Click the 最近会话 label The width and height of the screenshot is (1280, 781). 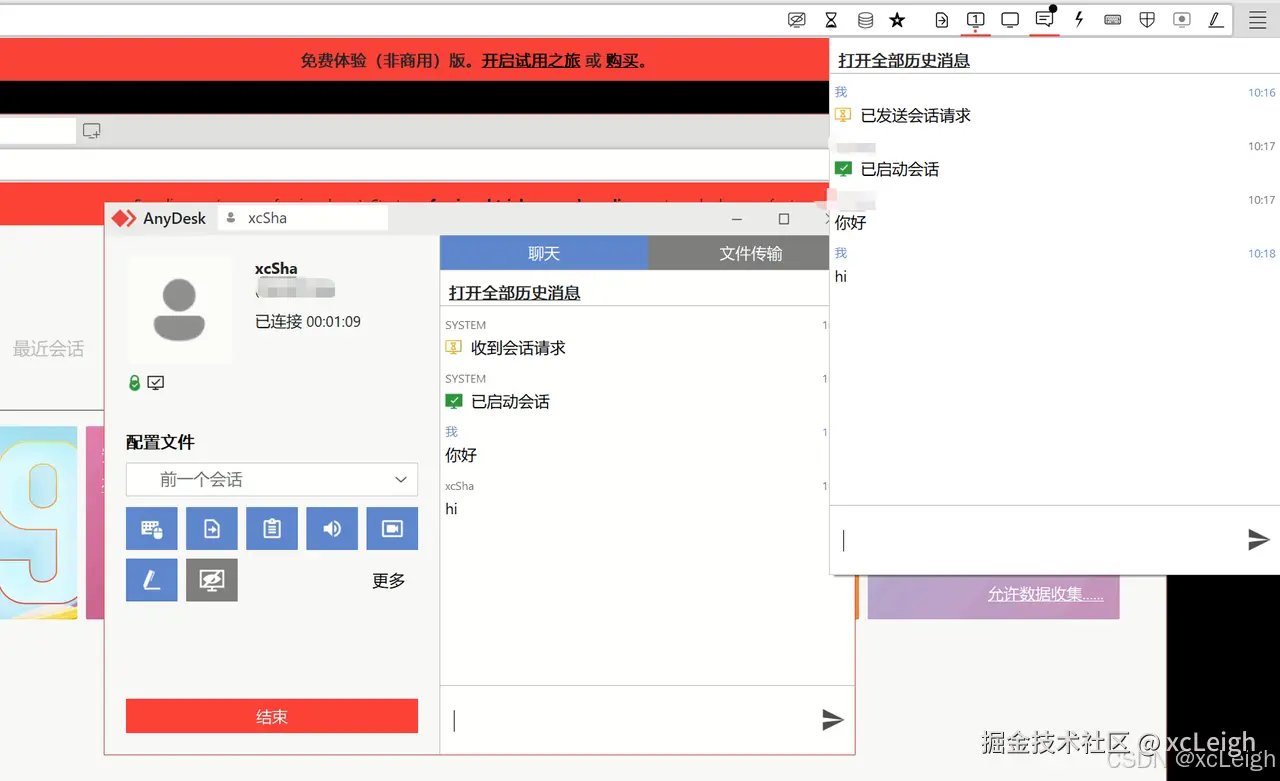(x=48, y=349)
